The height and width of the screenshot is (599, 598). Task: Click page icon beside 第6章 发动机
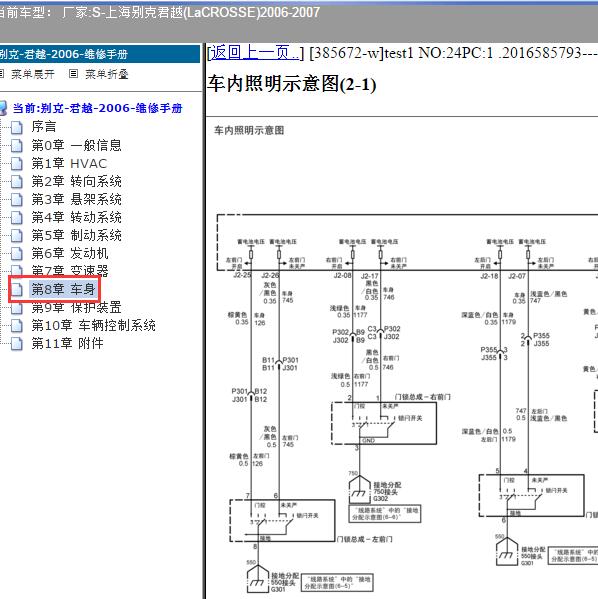[16, 253]
